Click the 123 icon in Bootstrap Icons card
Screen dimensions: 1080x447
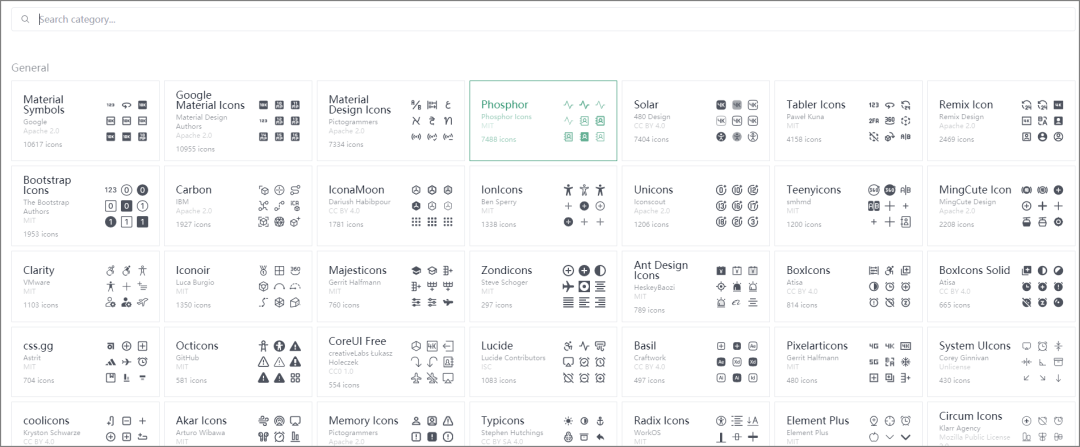pos(110,190)
